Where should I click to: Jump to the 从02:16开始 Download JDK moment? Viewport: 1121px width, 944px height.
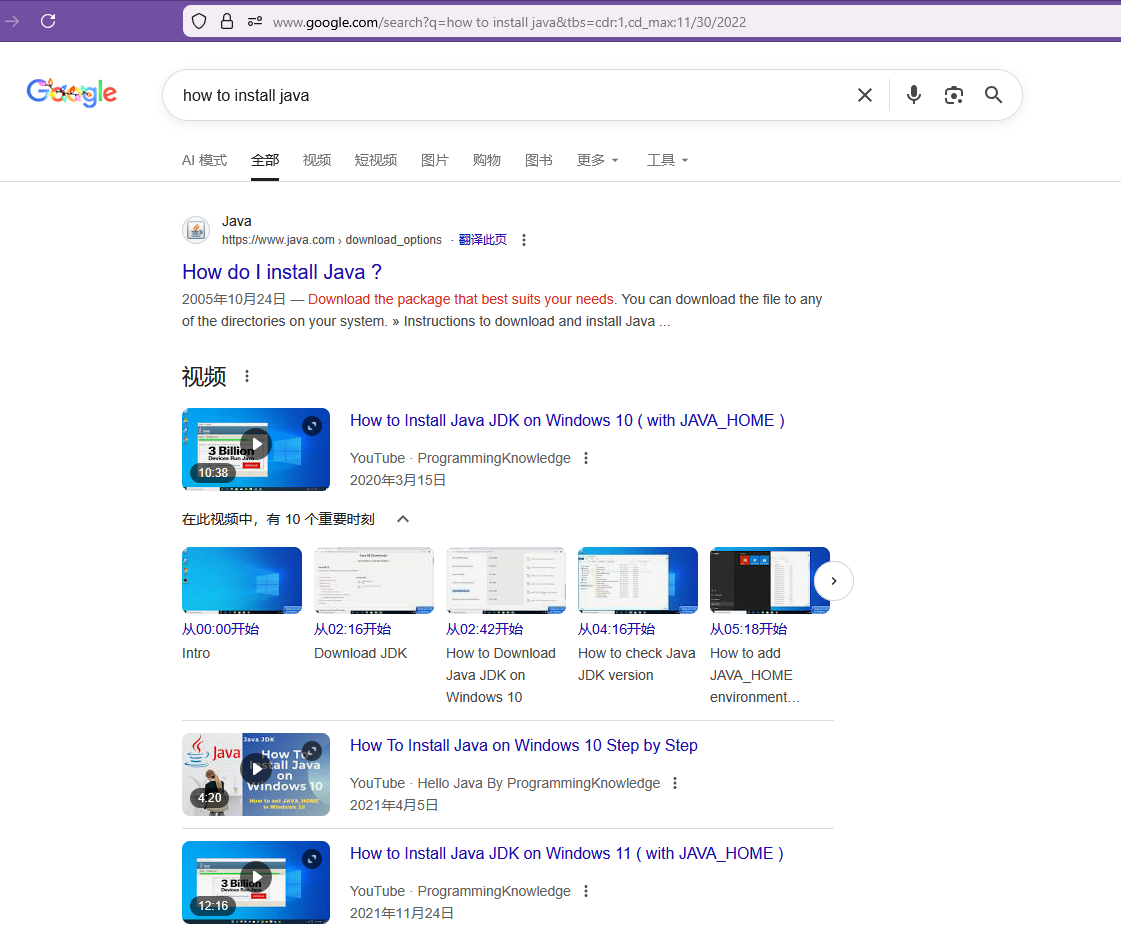[x=352, y=629]
